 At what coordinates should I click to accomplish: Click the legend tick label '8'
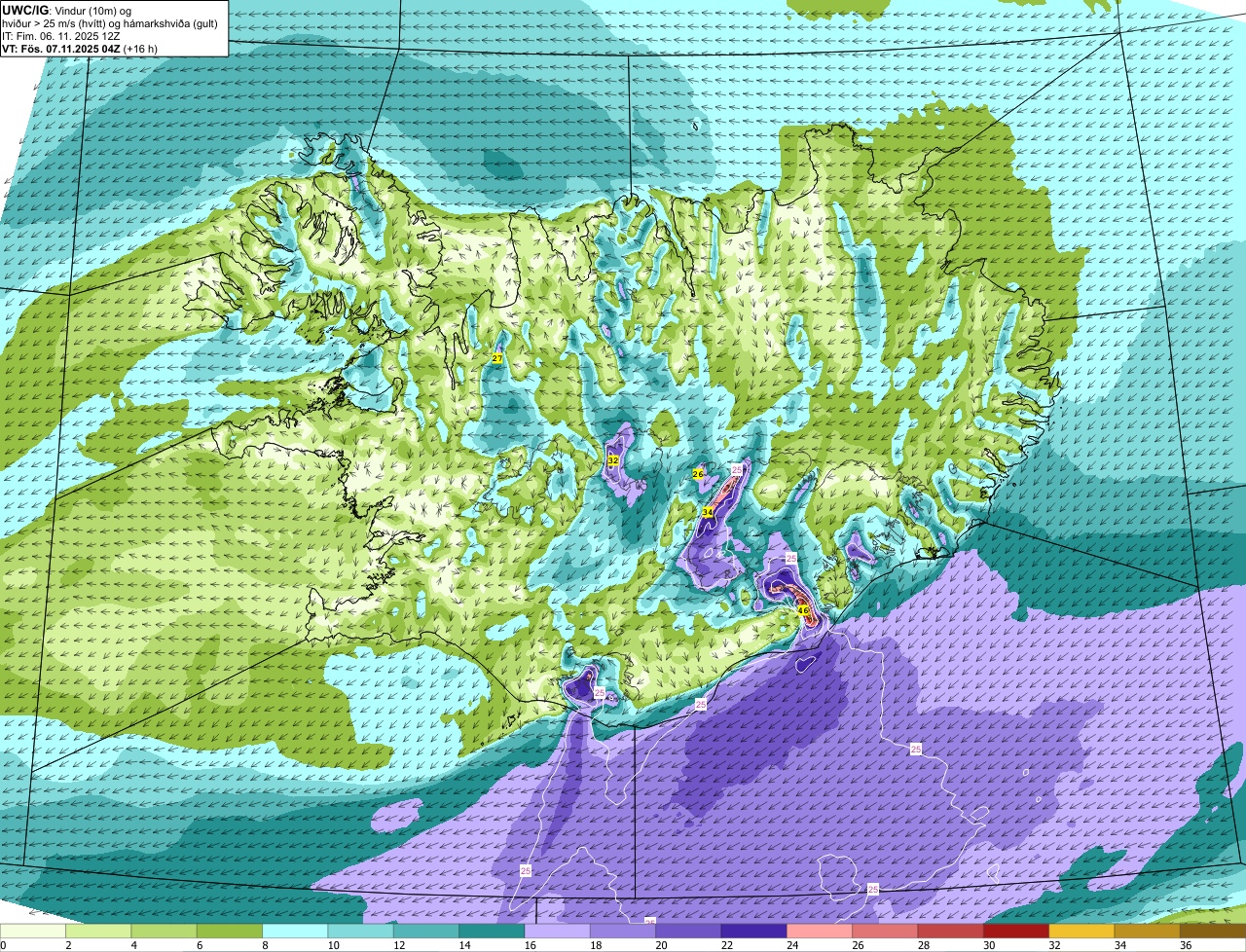[265, 945]
